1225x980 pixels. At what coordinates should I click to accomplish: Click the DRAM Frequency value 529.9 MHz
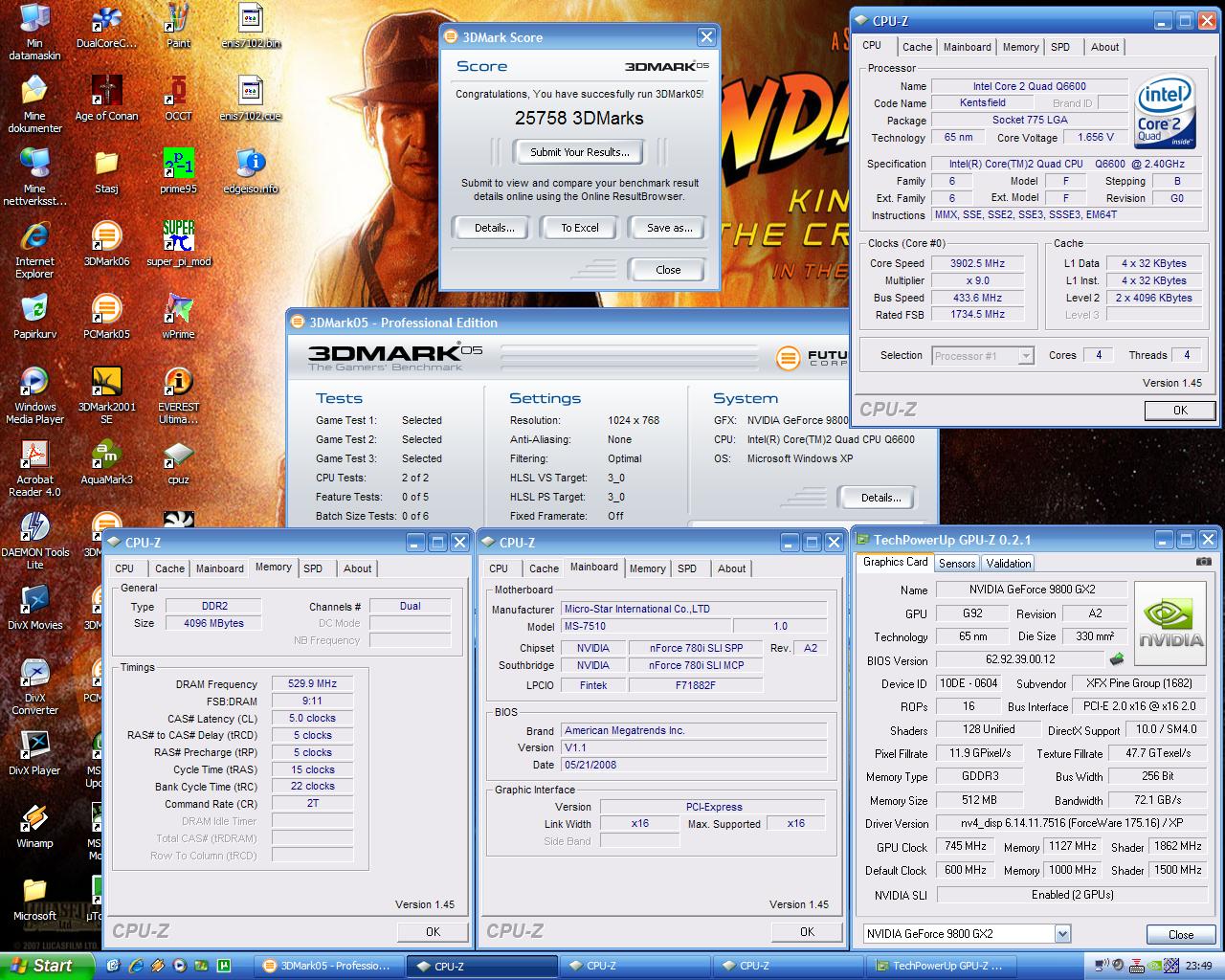coord(313,683)
